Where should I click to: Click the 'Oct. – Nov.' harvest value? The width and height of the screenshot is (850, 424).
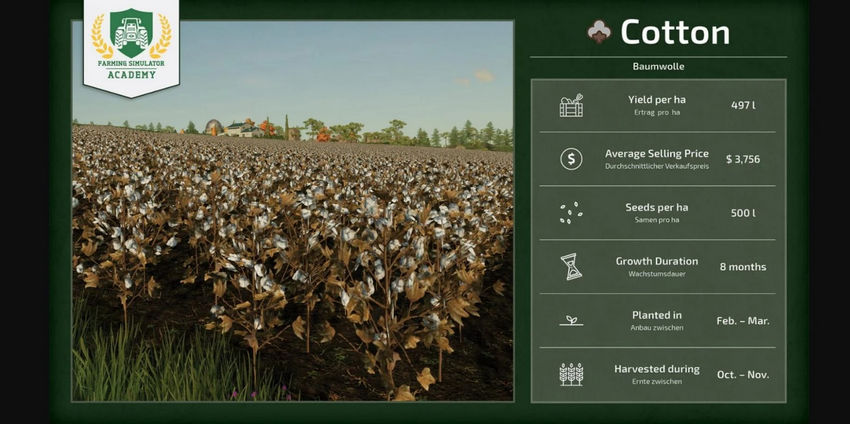(743, 375)
